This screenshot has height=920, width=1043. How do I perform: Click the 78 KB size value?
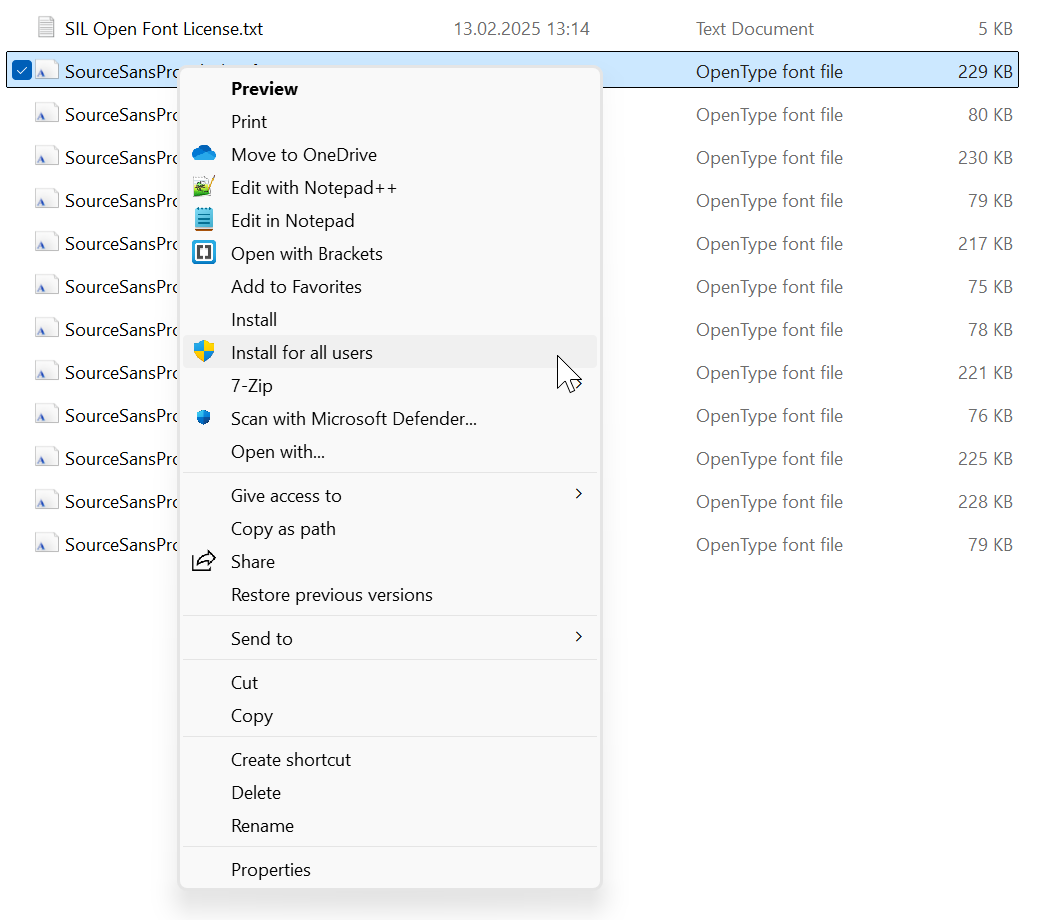(x=990, y=330)
